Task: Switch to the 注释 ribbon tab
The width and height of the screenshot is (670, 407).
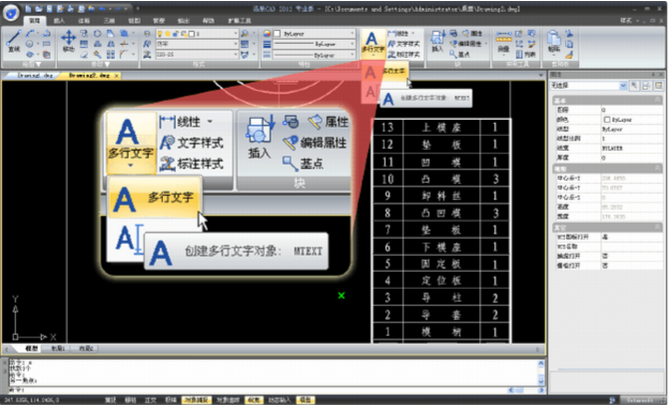Action: coord(84,20)
